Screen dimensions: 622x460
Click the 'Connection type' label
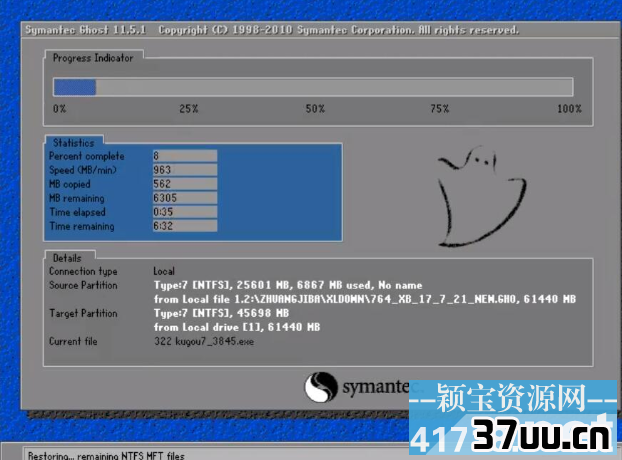[x=83, y=272]
